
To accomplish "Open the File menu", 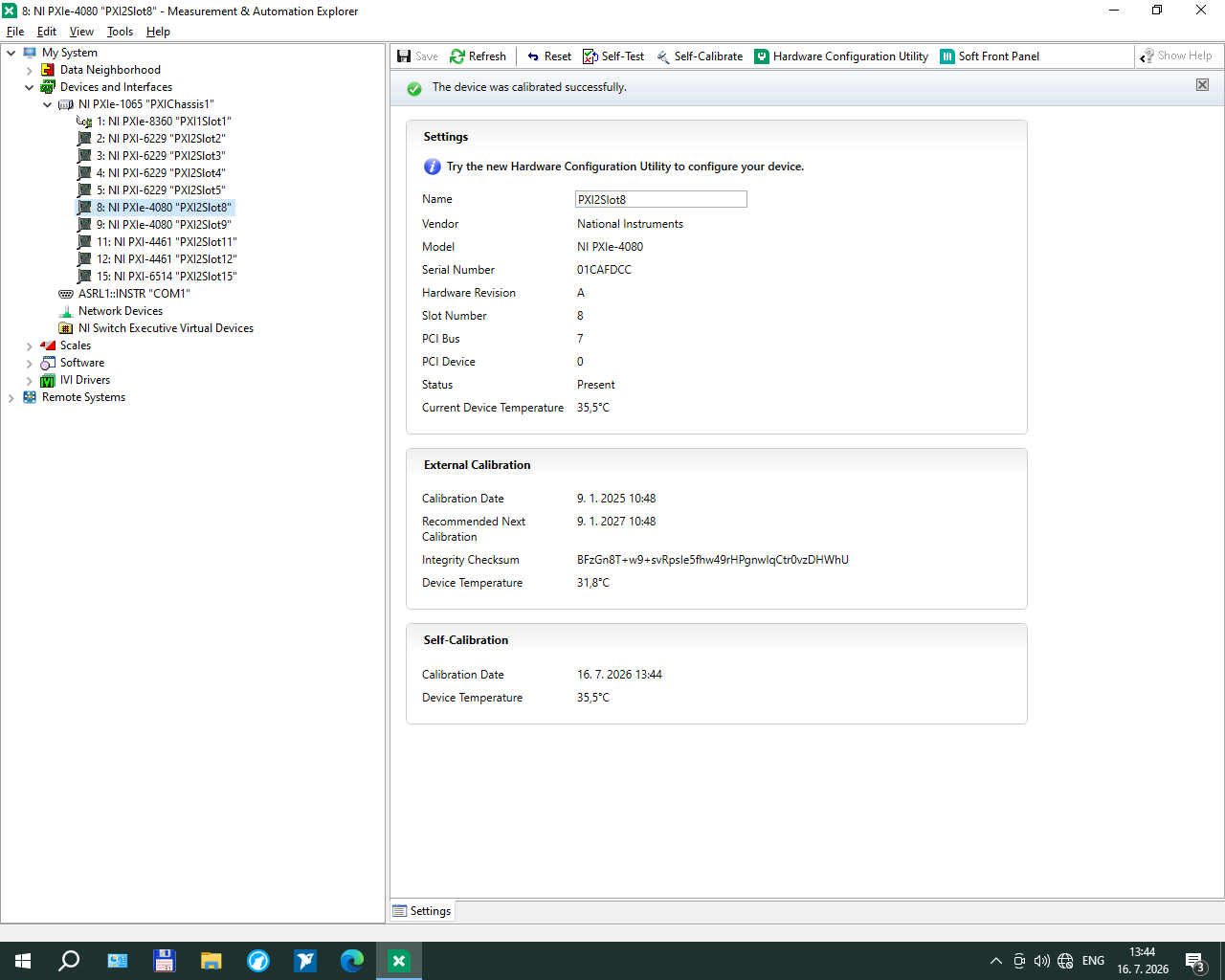I will (15, 32).
